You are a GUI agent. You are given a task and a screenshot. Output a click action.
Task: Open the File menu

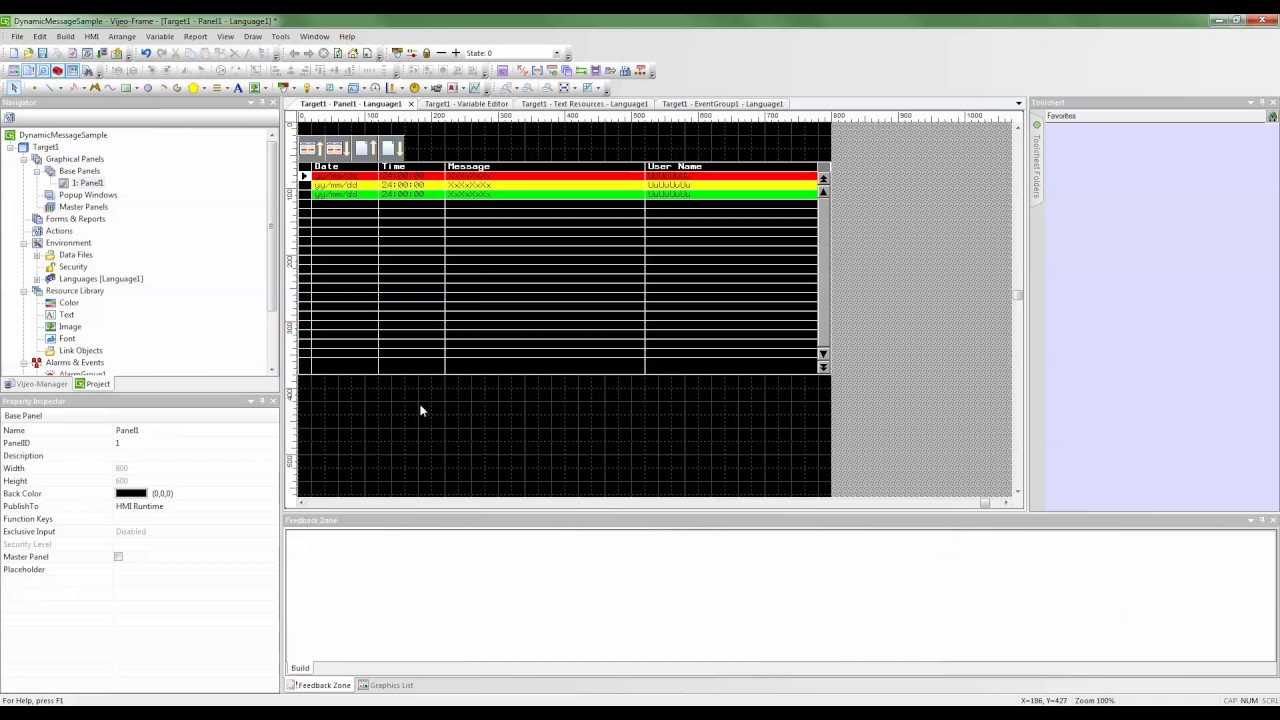coord(17,36)
